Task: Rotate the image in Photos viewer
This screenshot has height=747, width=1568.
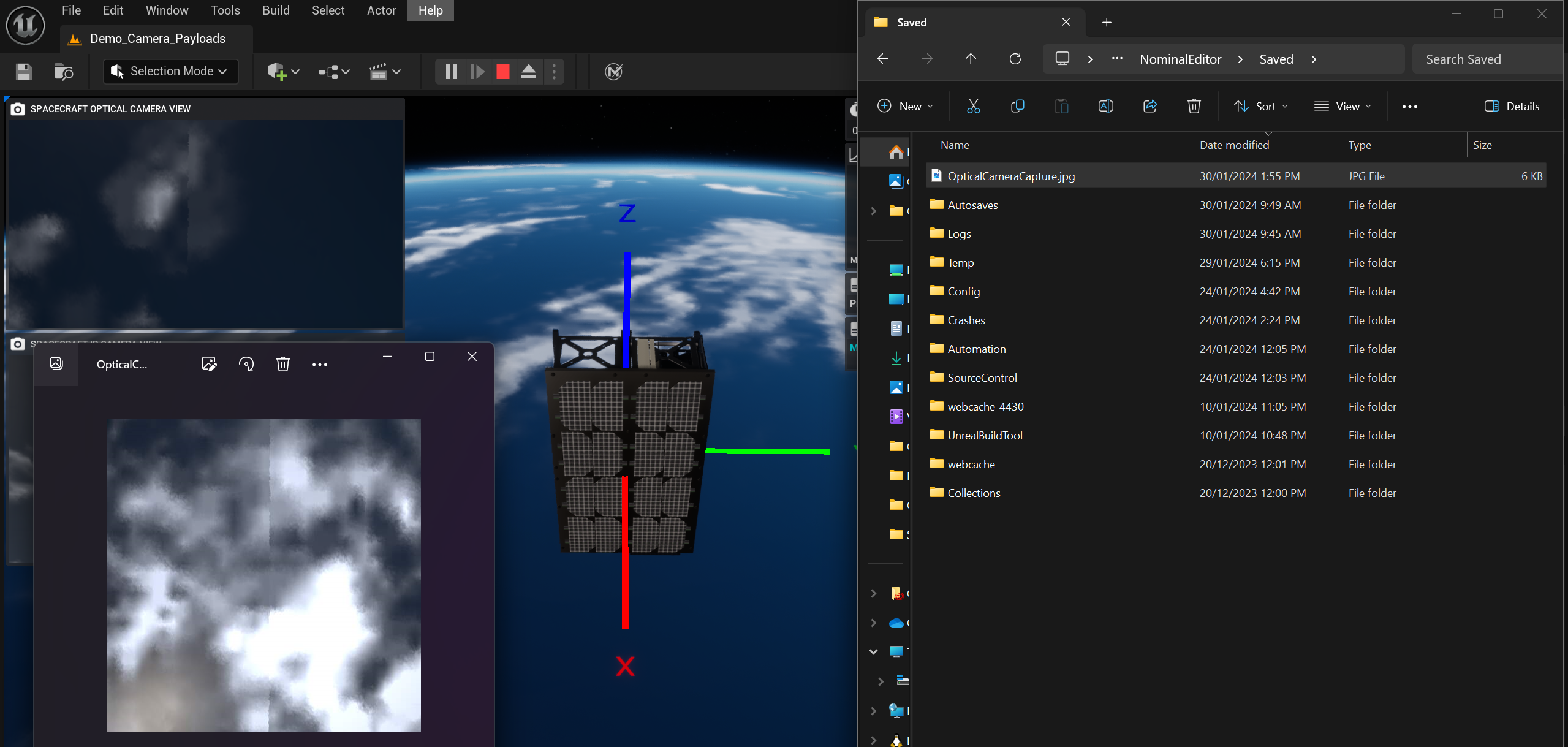Action: point(246,365)
